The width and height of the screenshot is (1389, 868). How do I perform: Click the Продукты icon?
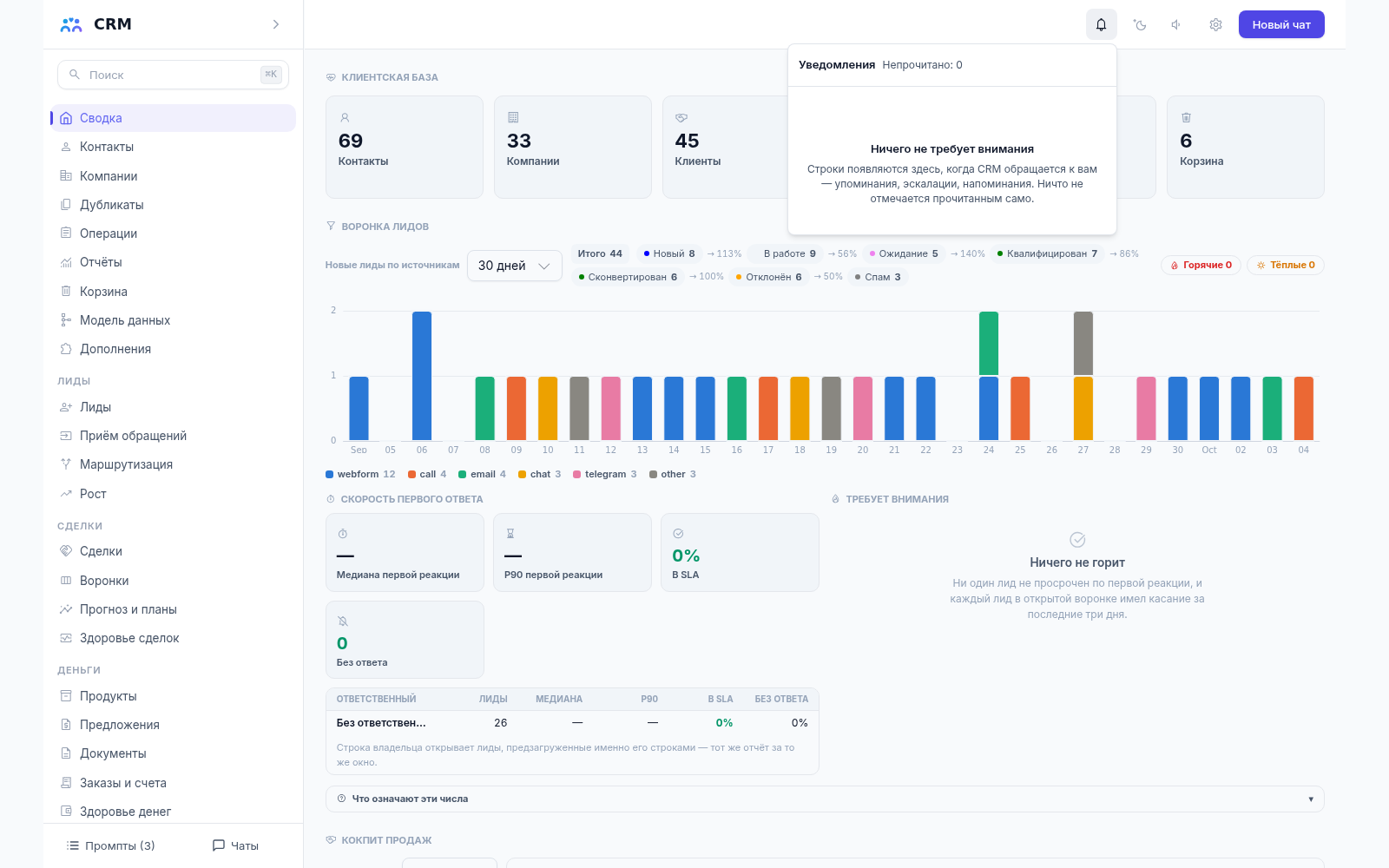(66, 696)
